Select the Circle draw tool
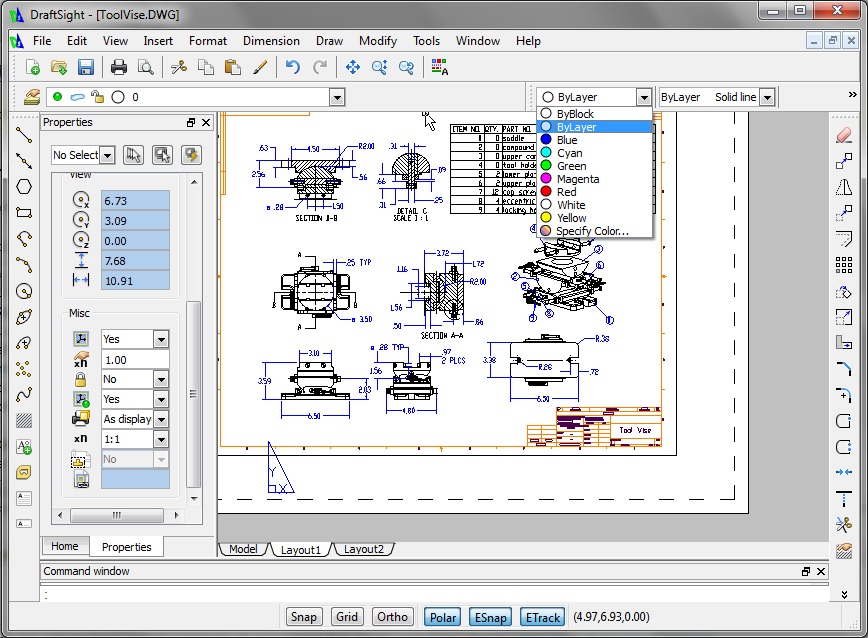 point(24,291)
